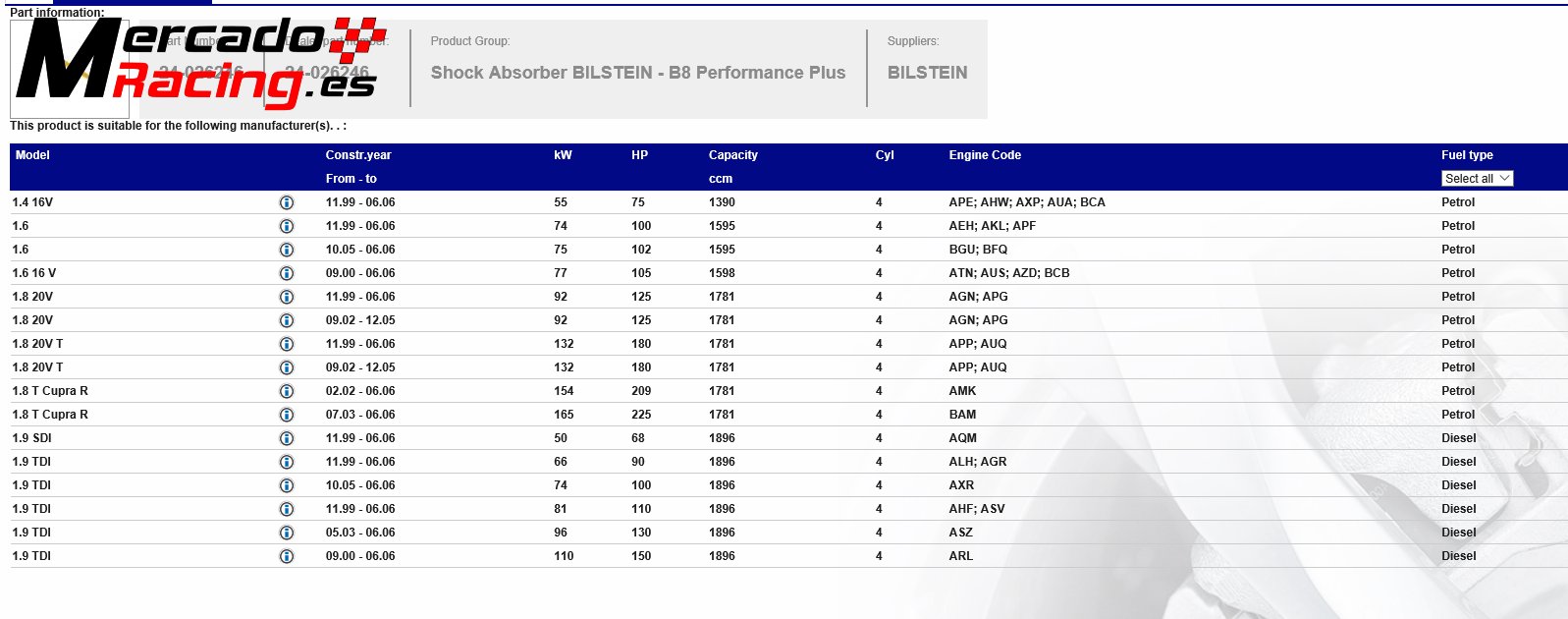Open the Fuel type Select all dropdown

click(x=1478, y=179)
